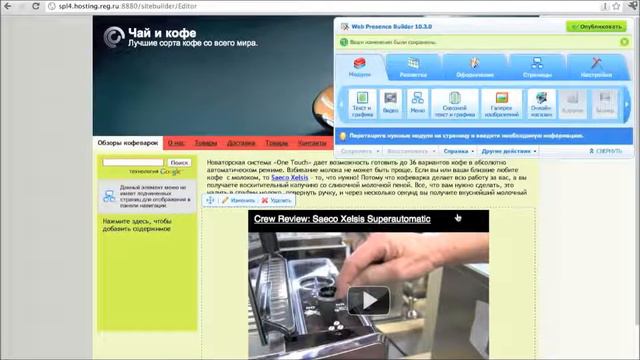Select the Текст и графика module icon

click(x=362, y=104)
